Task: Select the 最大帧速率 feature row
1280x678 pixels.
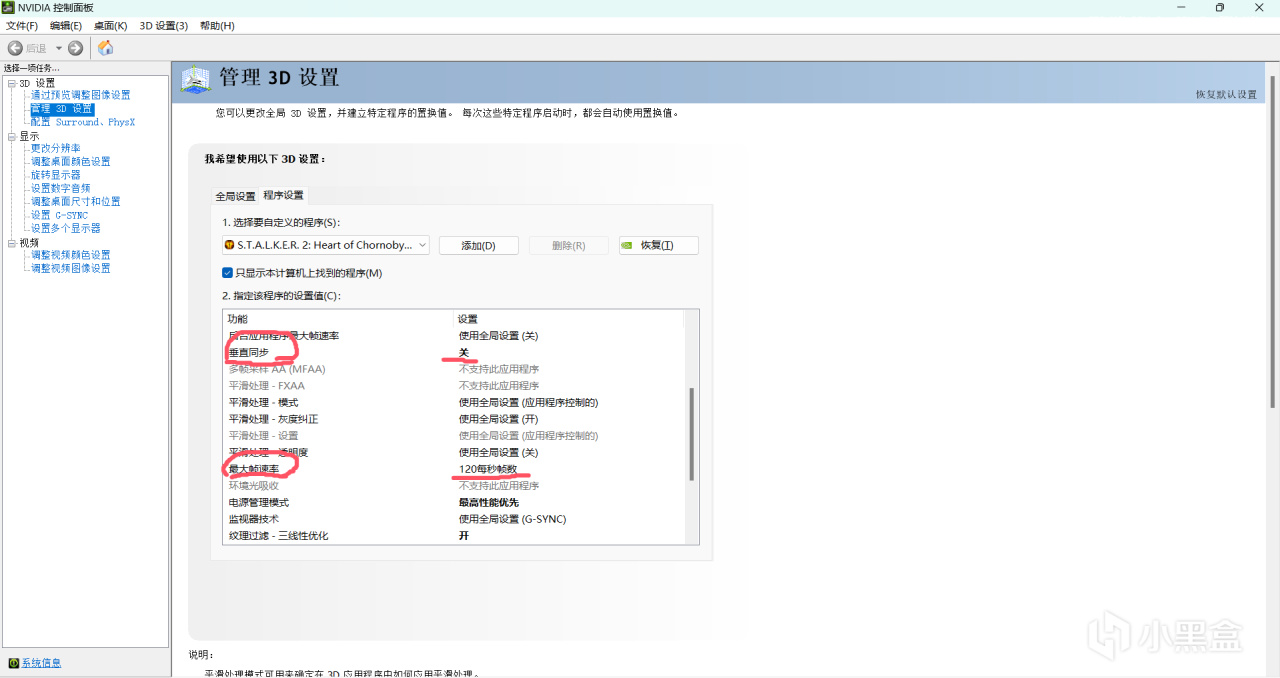Action: (454, 469)
